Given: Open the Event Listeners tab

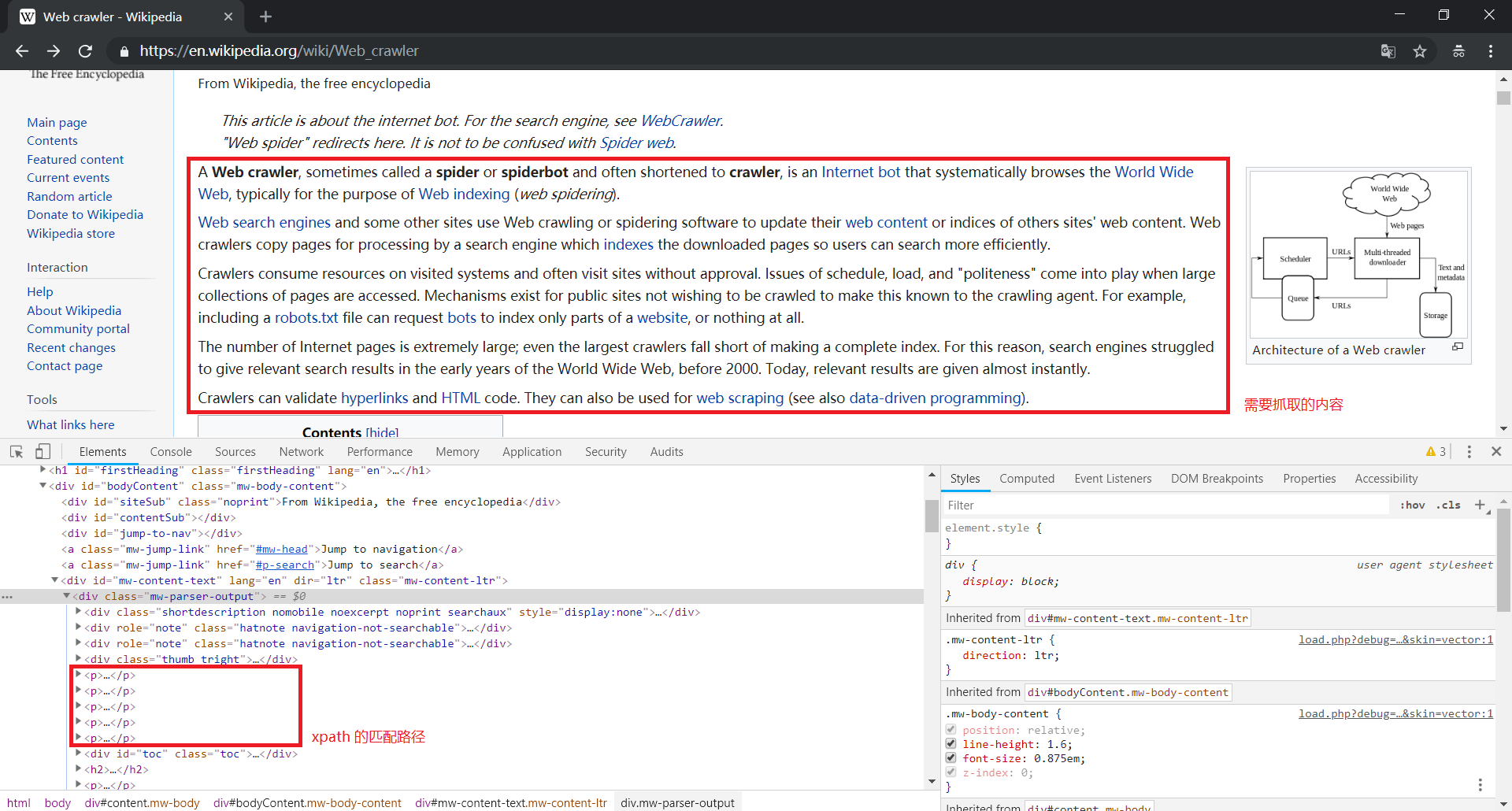Looking at the screenshot, I should (x=1113, y=479).
